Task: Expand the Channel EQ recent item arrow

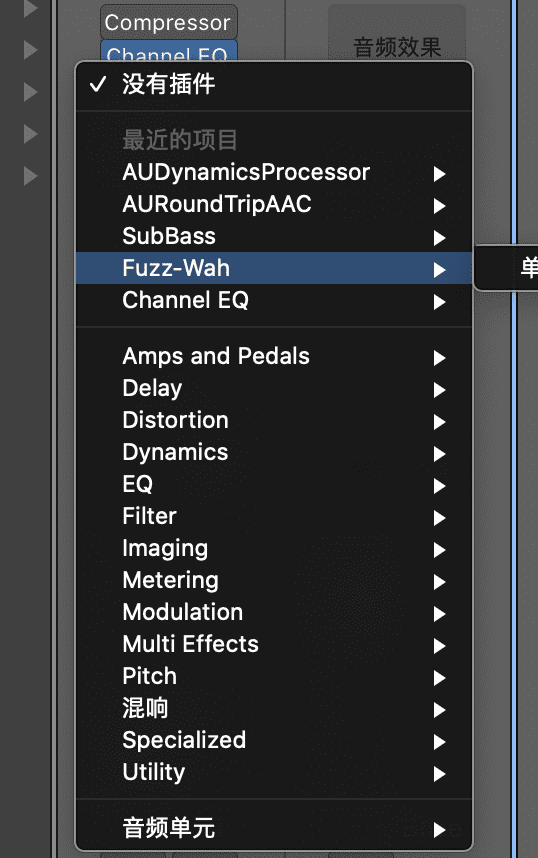Action: [439, 302]
